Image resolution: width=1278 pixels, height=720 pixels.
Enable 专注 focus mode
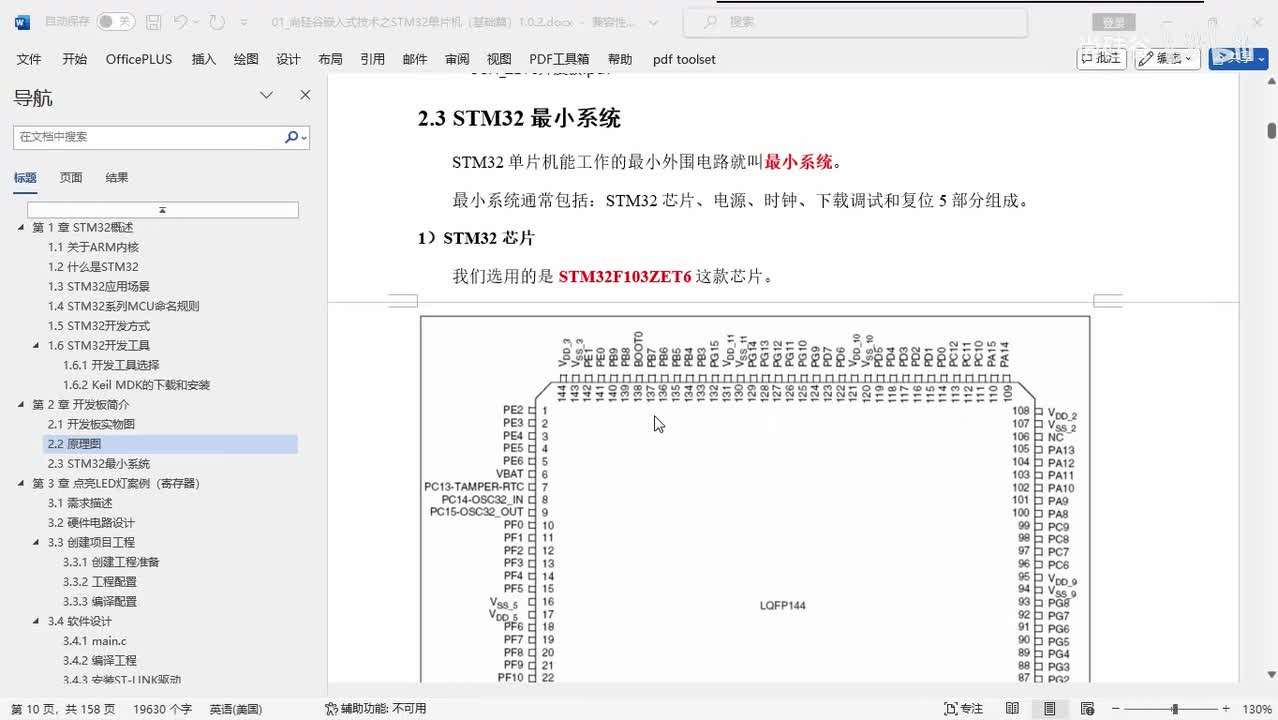point(963,709)
